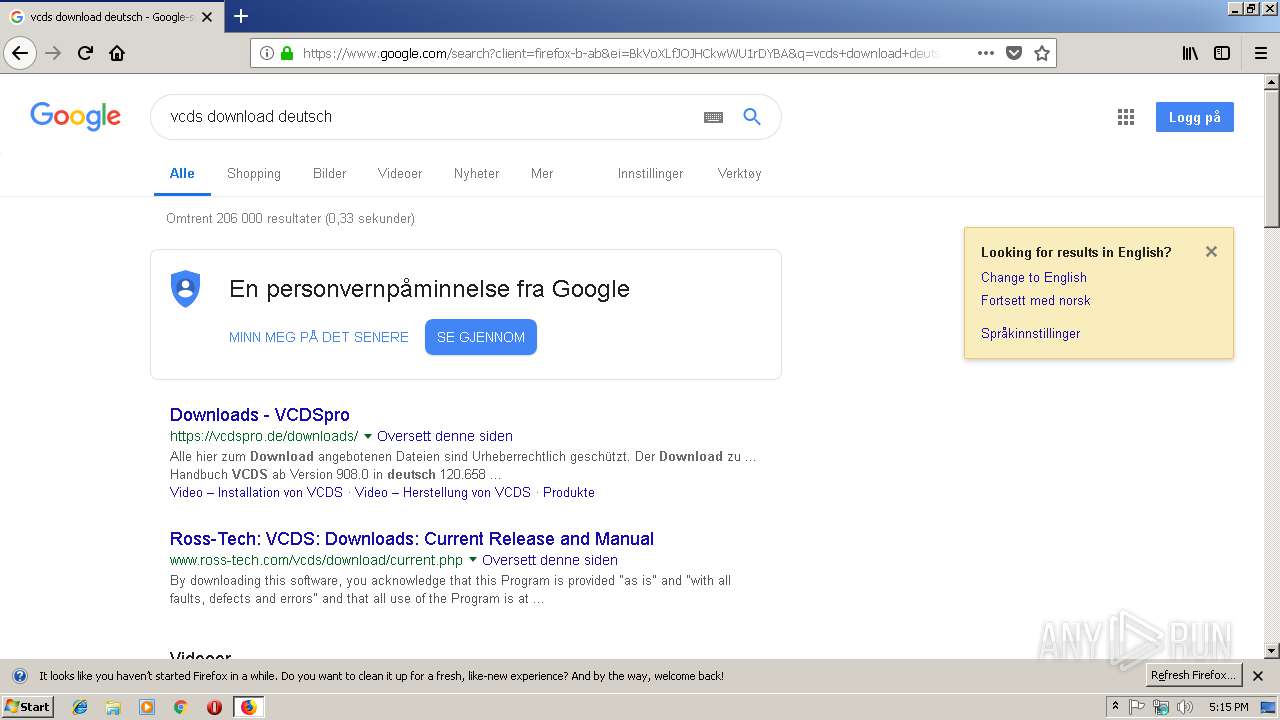Open page actions three-dot menu

click(x=986, y=53)
